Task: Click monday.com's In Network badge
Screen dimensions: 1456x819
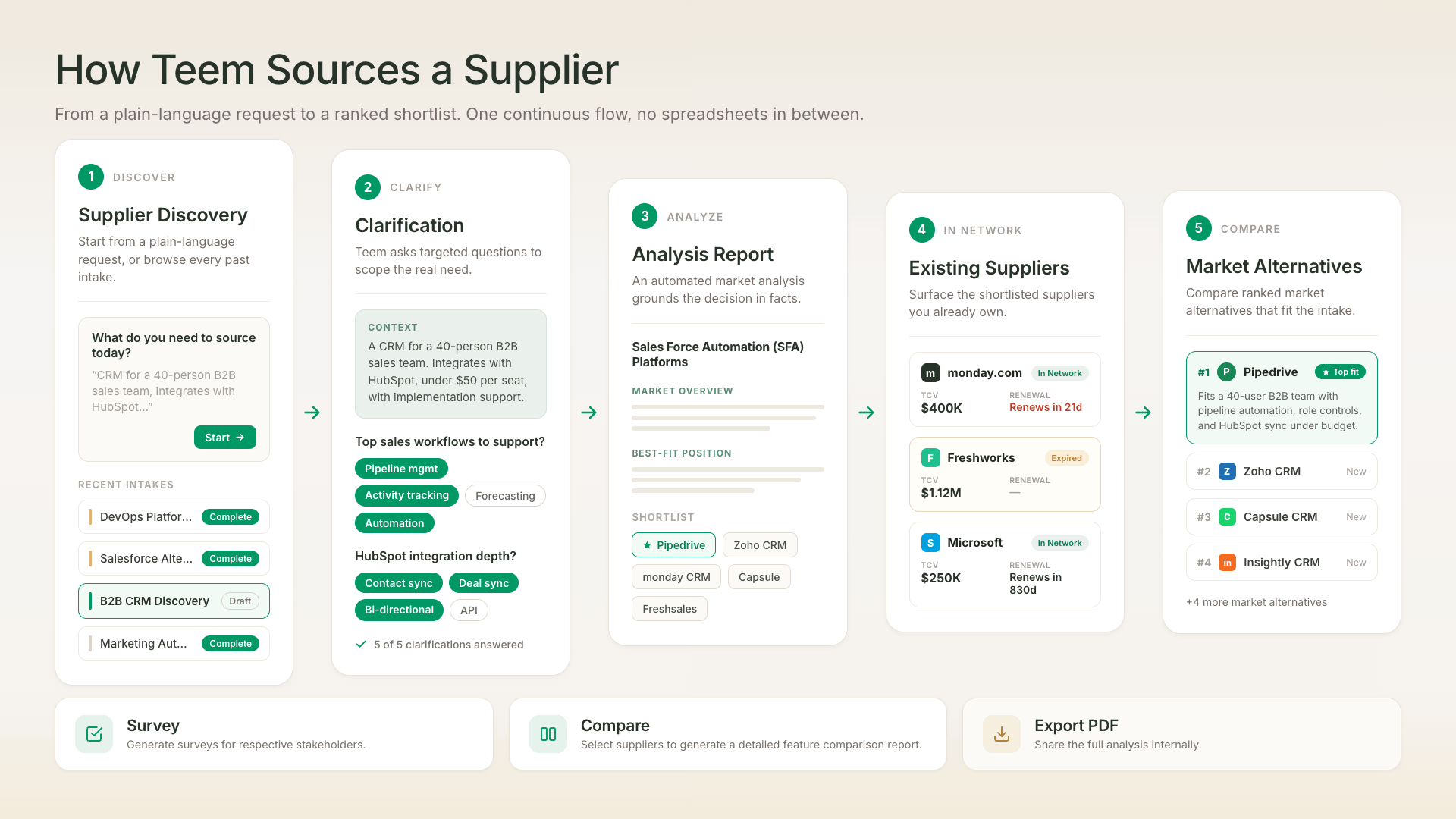Action: [1059, 373]
